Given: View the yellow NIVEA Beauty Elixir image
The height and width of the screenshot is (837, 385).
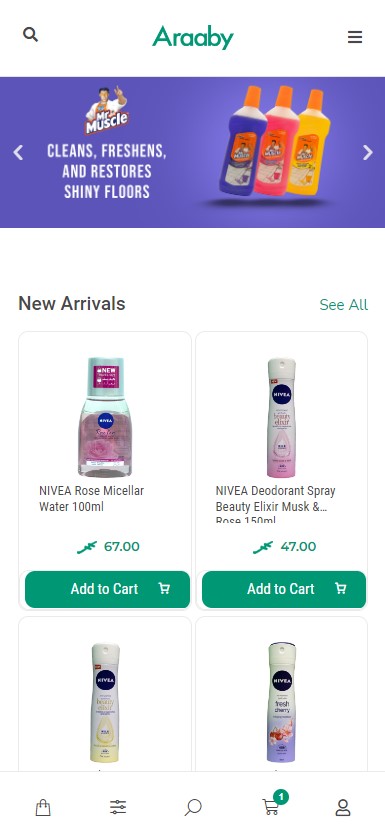Looking at the screenshot, I should point(105,702).
